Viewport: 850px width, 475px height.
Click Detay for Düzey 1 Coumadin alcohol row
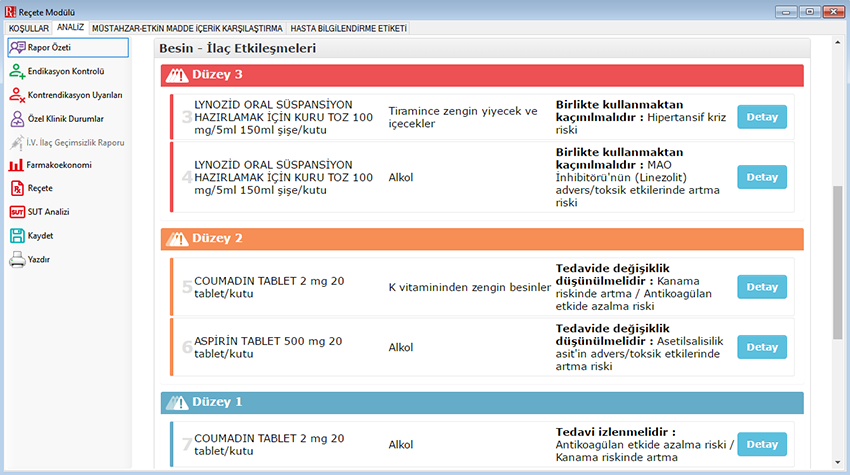click(x=761, y=445)
